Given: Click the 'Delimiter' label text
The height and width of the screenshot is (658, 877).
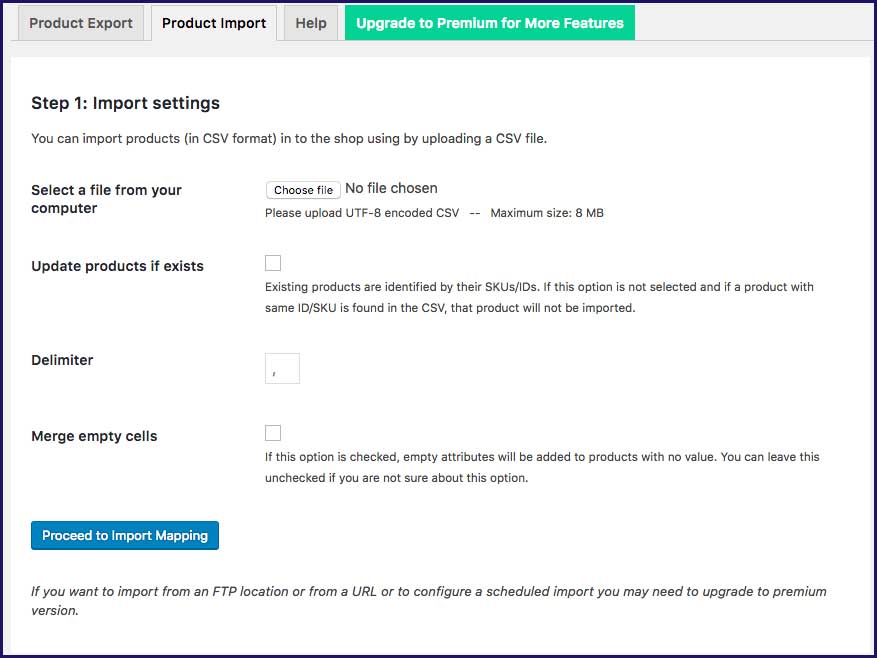Looking at the screenshot, I should coord(62,360).
